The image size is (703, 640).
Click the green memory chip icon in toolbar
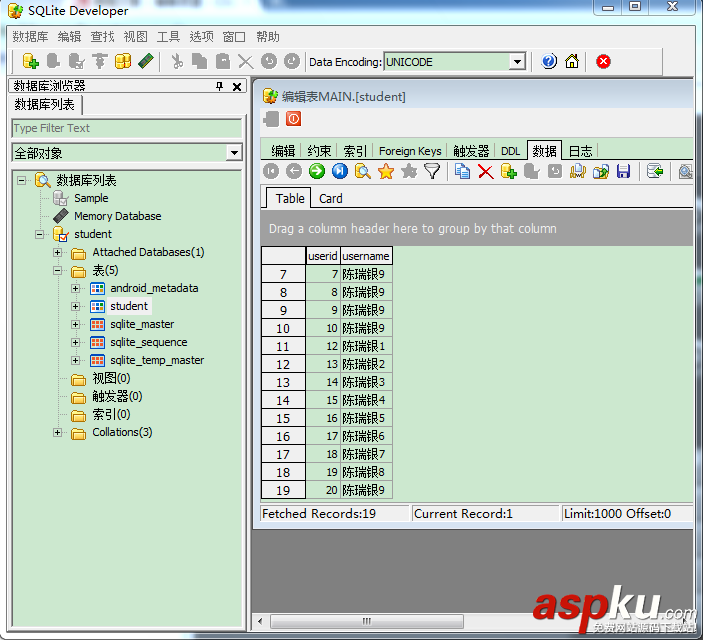pyautogui.click(x=146, y=61)
